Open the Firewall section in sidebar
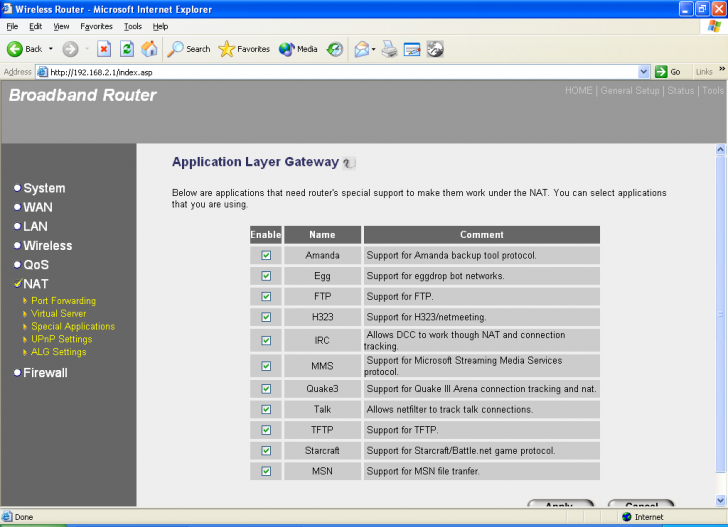The width and height of the screenshot is (728, 527). tap(45, 373)
